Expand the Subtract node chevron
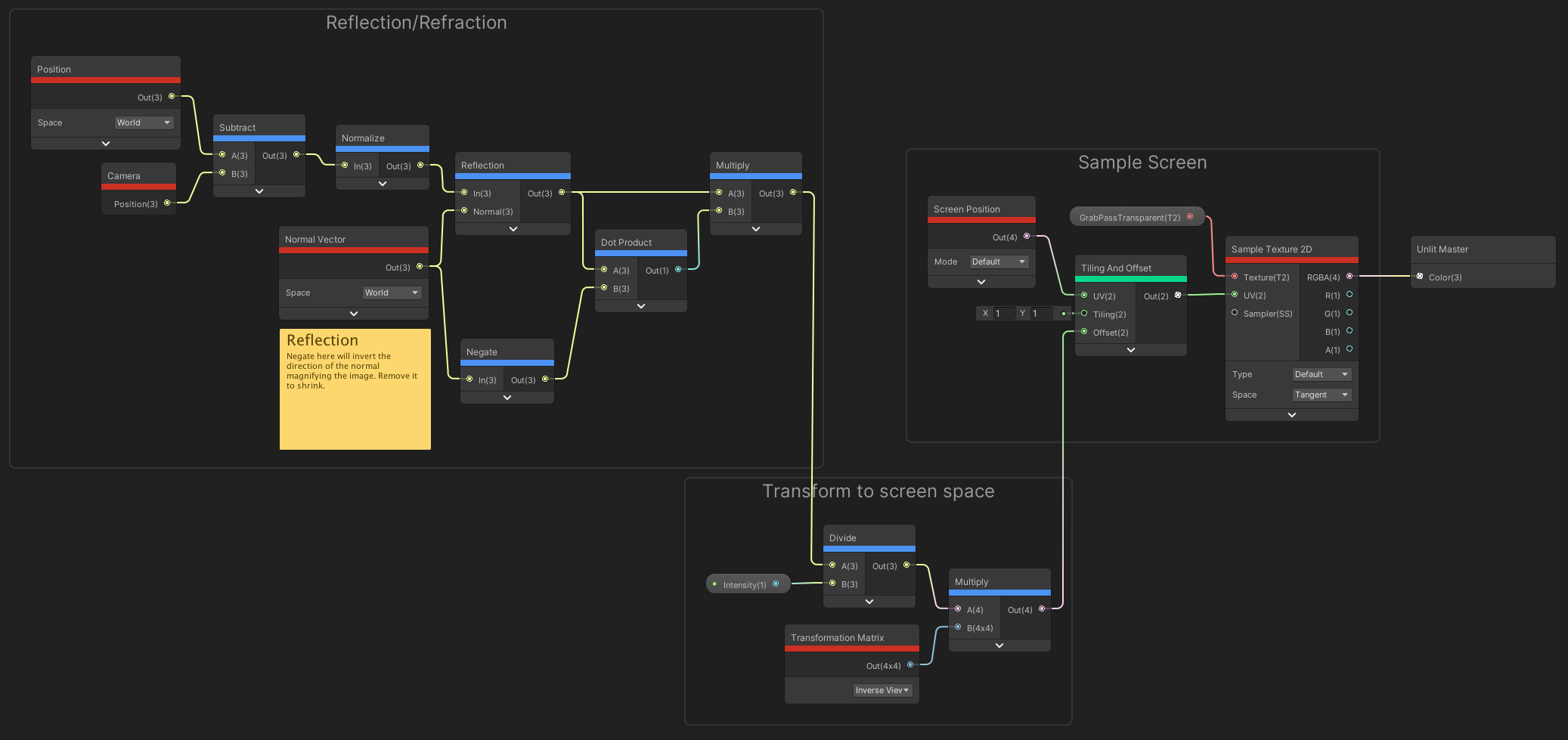 259,191
